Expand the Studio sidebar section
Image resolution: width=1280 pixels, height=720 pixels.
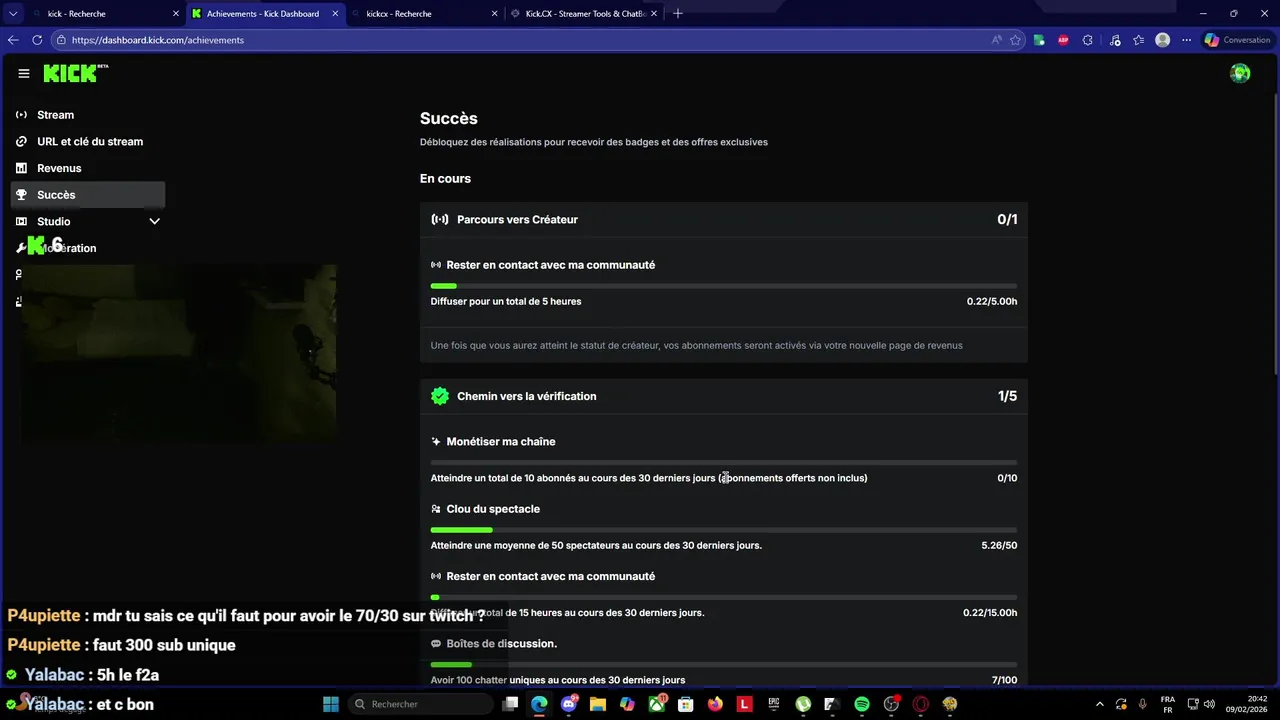[155, 222]
